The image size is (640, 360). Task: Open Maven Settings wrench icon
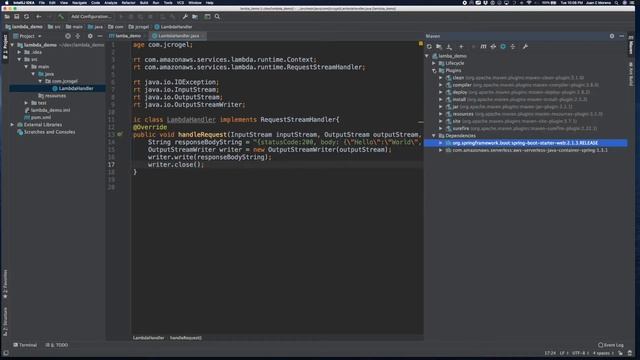(525, 47)
